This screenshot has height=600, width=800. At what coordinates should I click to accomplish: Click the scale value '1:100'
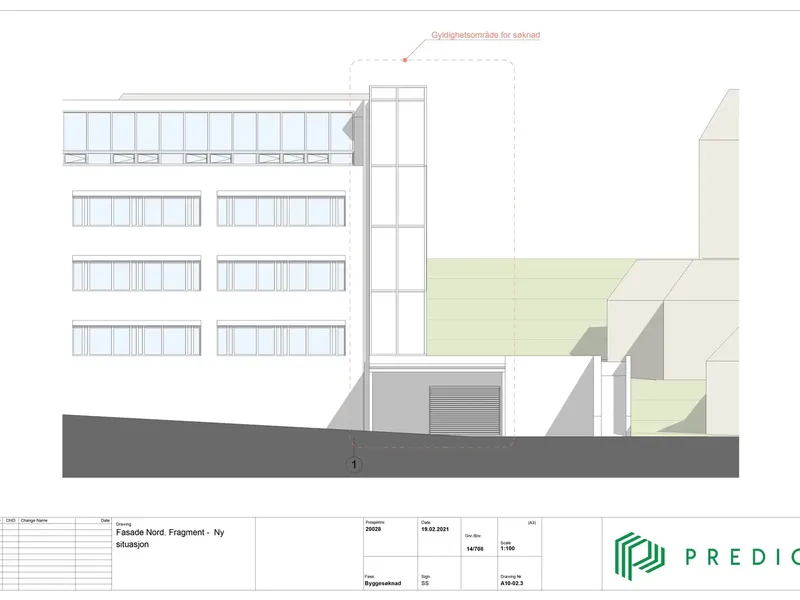point(508,548)
